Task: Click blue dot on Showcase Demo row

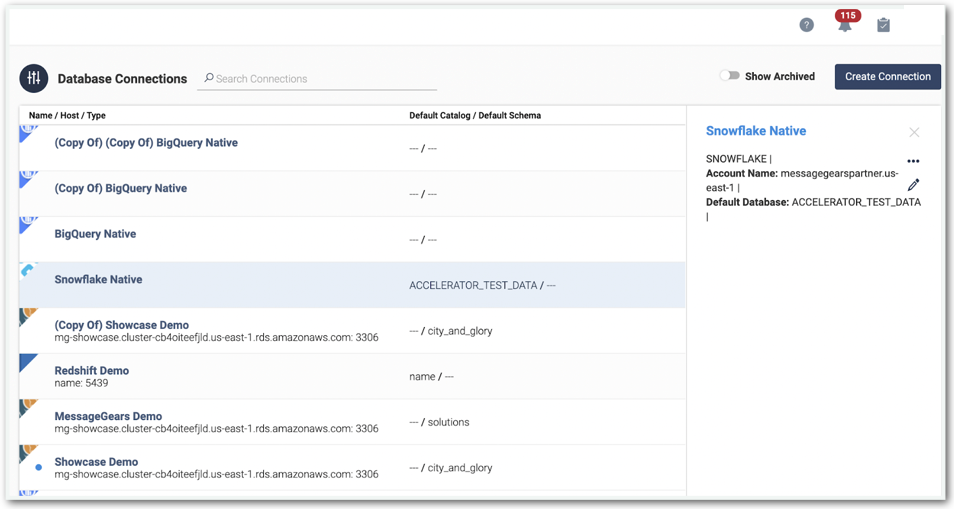Action: [x=38, y=468]
